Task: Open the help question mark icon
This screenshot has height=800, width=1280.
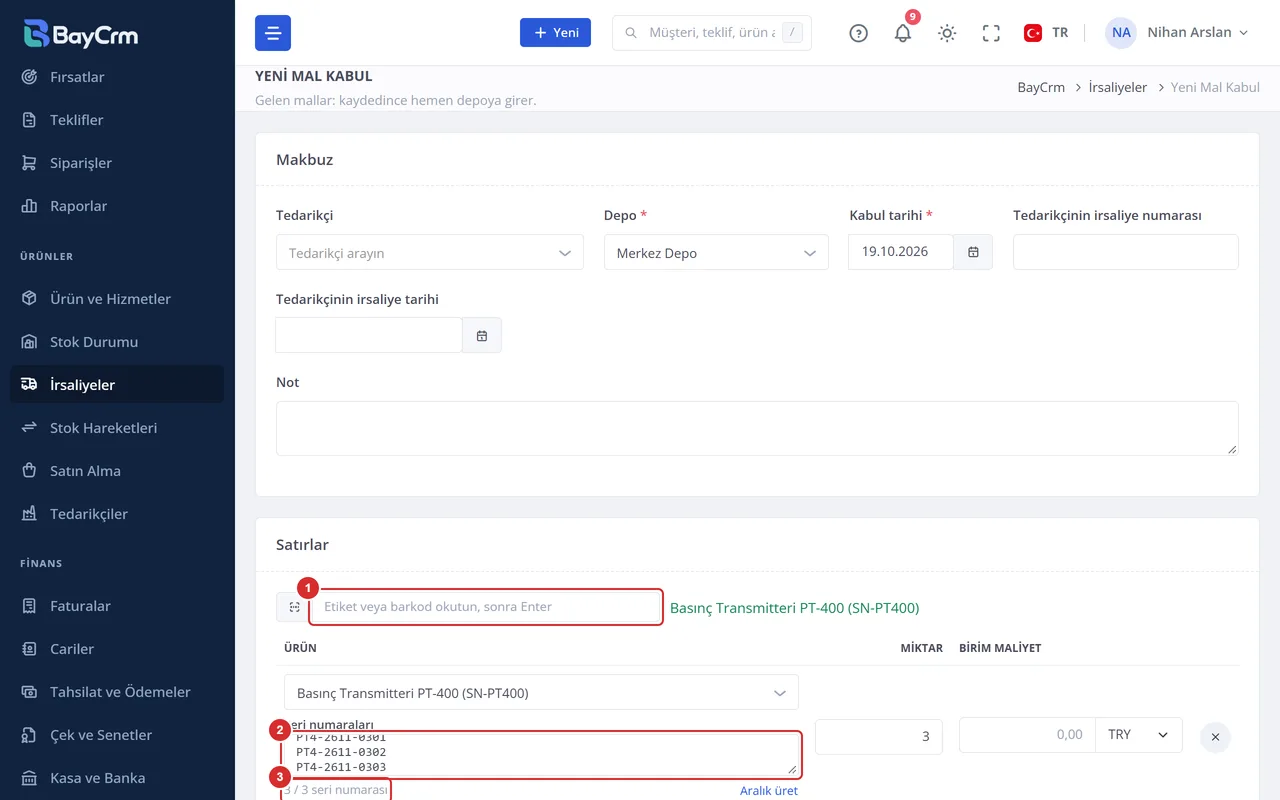Action: (x=858, y=33)
